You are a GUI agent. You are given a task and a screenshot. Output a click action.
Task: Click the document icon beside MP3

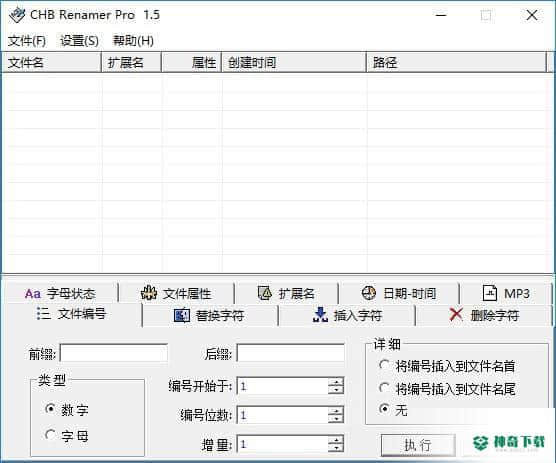coord(490,293)
